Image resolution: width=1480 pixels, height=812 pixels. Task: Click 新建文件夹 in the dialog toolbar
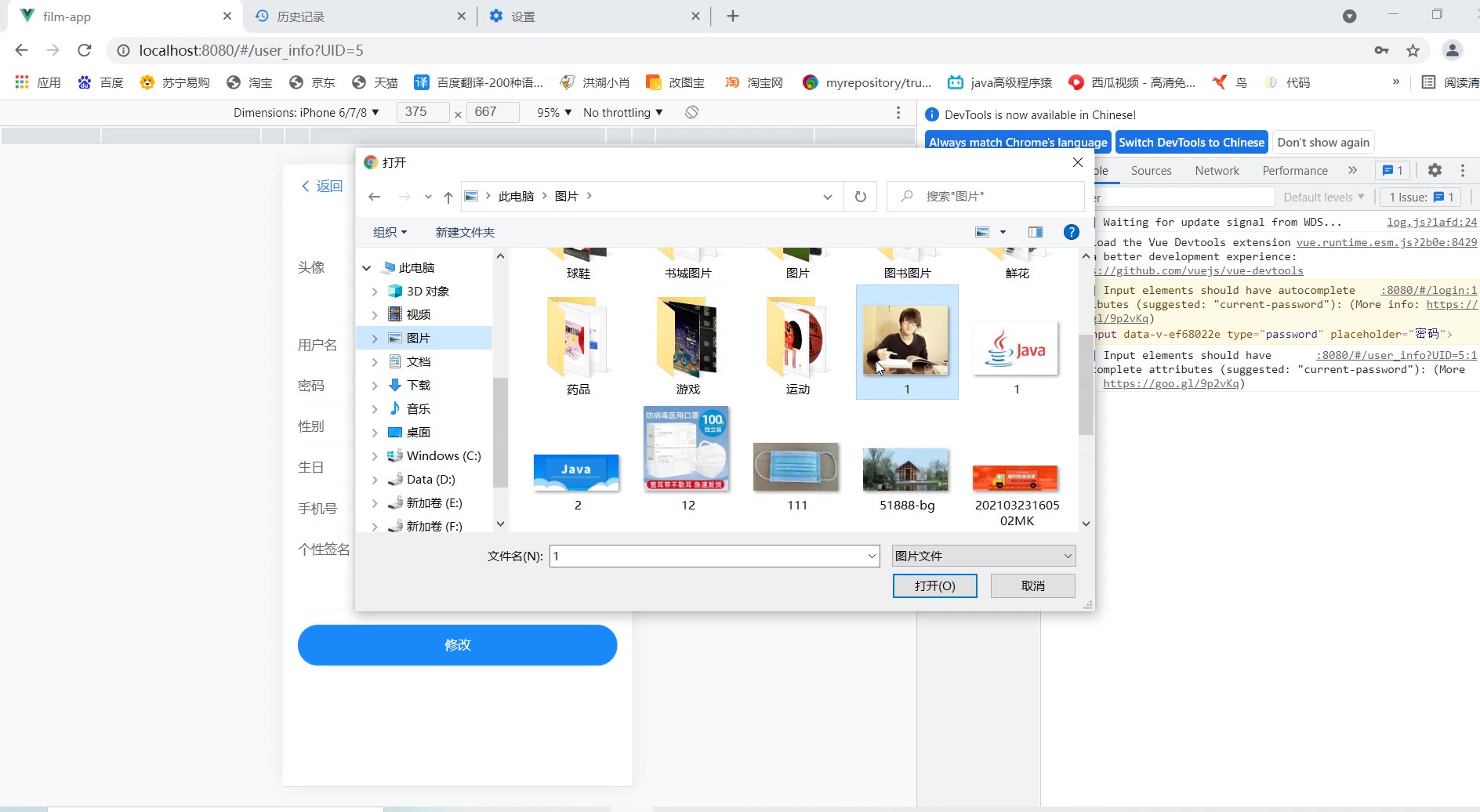coord(465,232)
